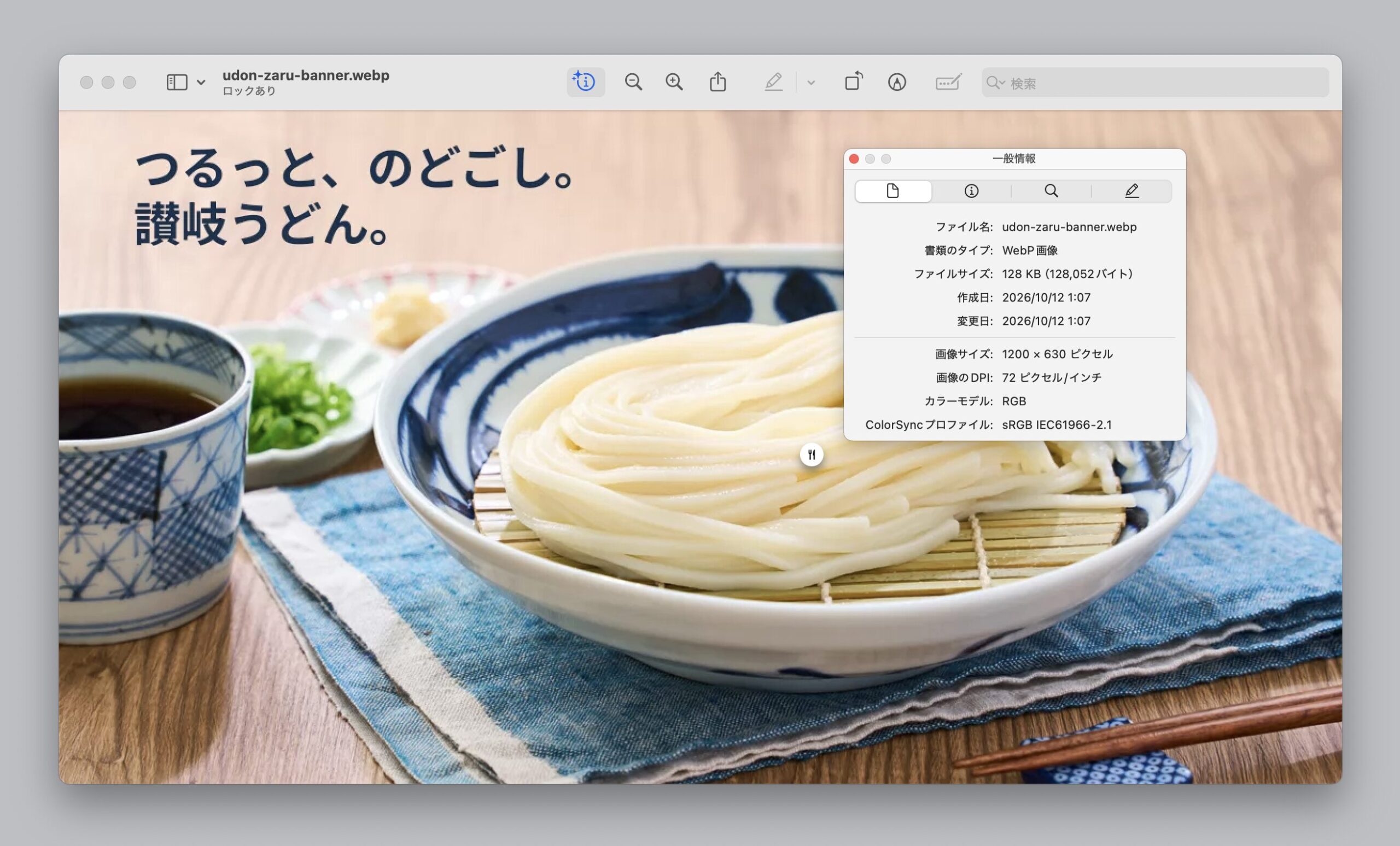
Task: Click the main window's red close button
Action: 86,83
